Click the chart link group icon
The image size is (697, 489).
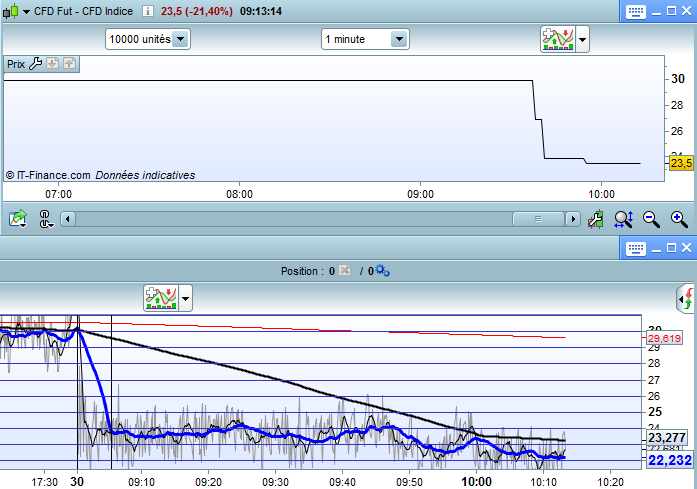tap(45, 219)
